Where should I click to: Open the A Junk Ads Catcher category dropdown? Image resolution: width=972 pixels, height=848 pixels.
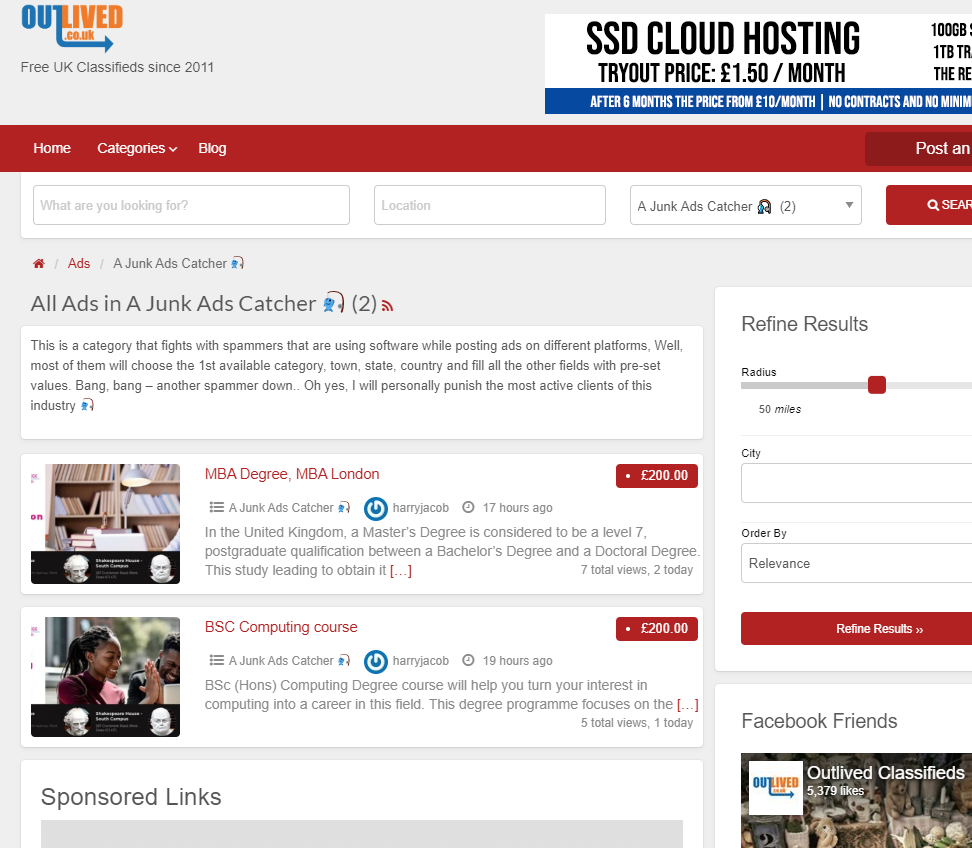[745, 205]
